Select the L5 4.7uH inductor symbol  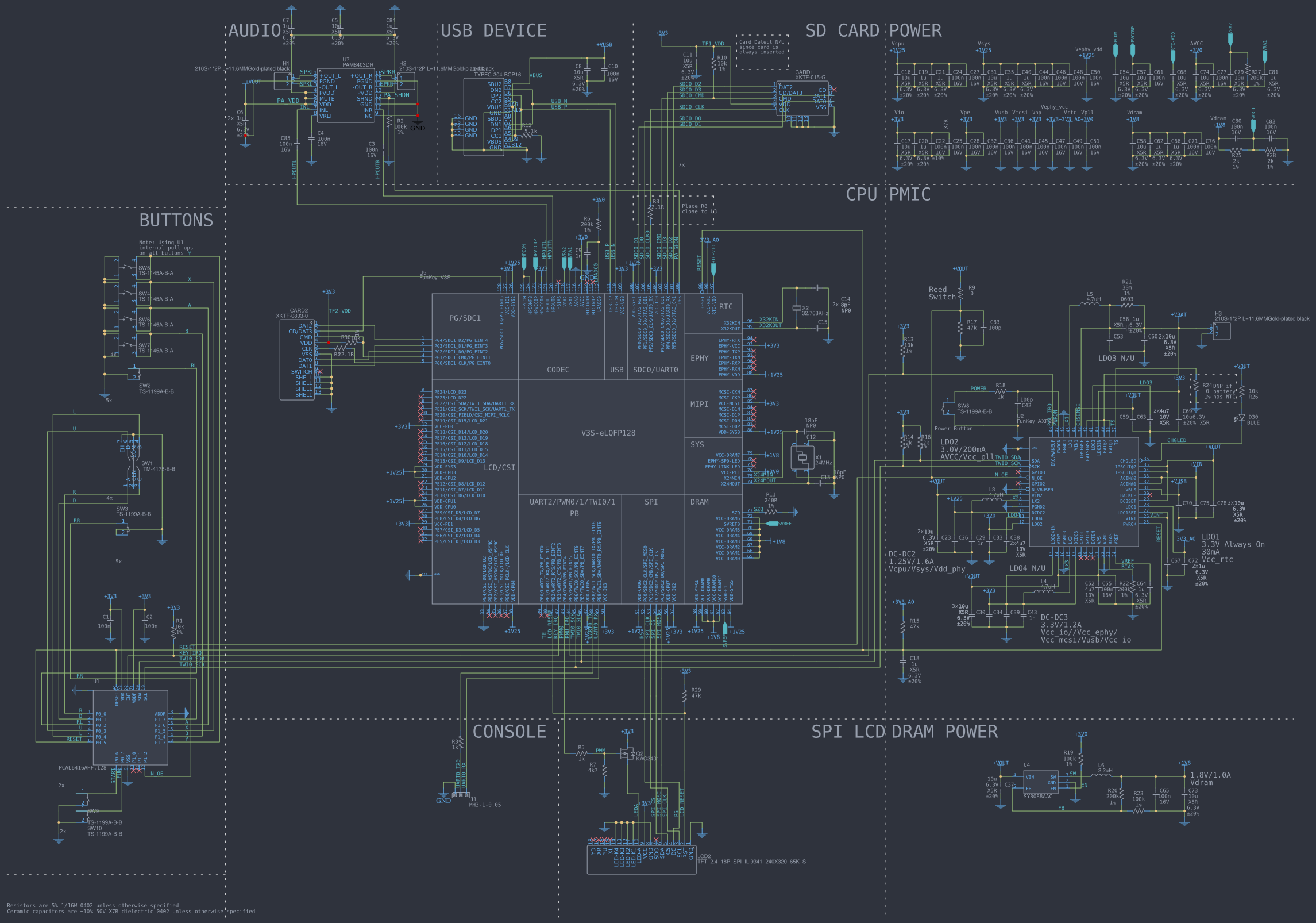(1090, 304)
